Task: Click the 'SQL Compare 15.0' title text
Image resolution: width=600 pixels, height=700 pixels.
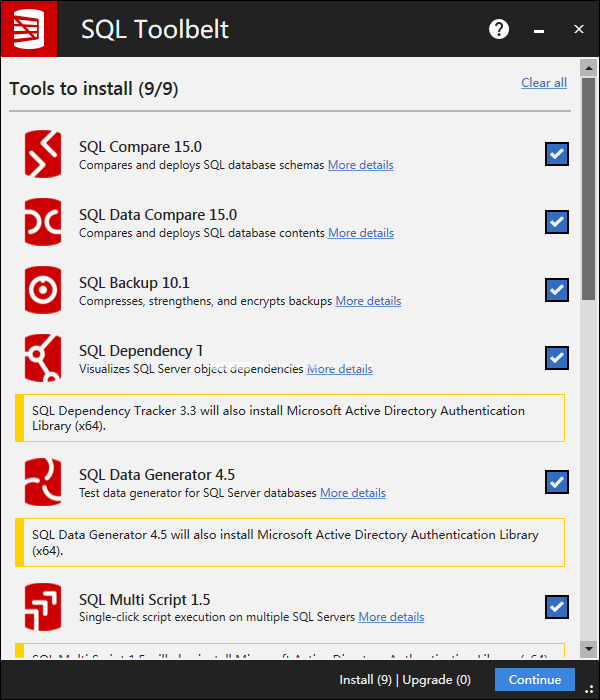Action: 140,147
